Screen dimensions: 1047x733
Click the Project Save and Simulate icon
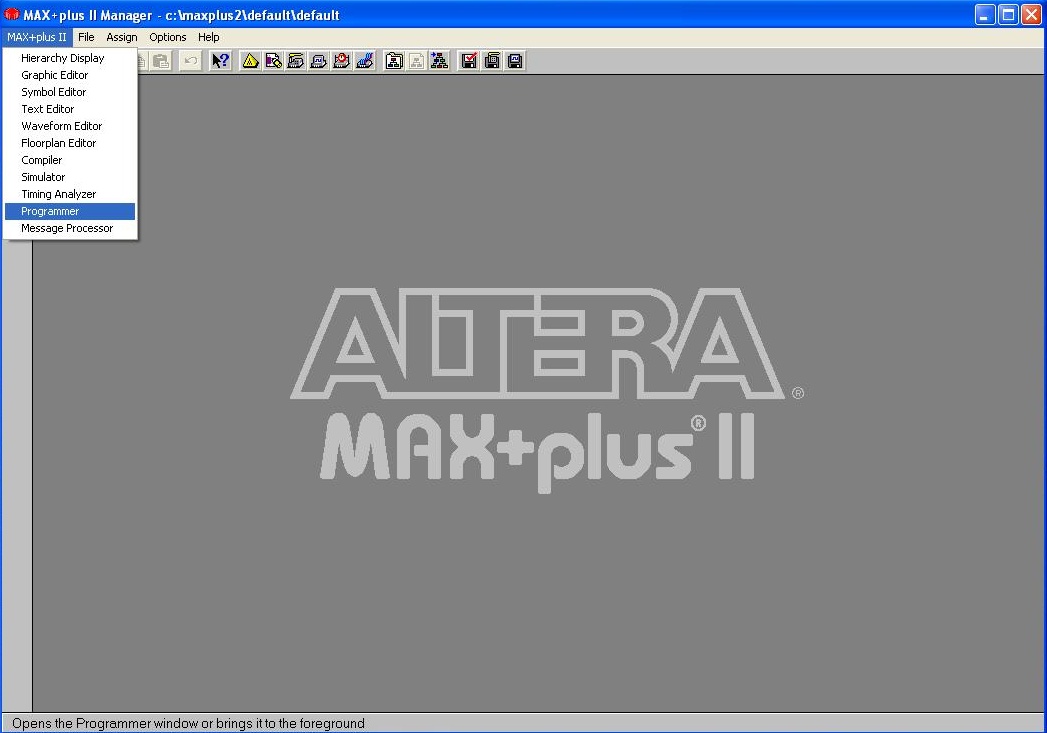(515, 61)
